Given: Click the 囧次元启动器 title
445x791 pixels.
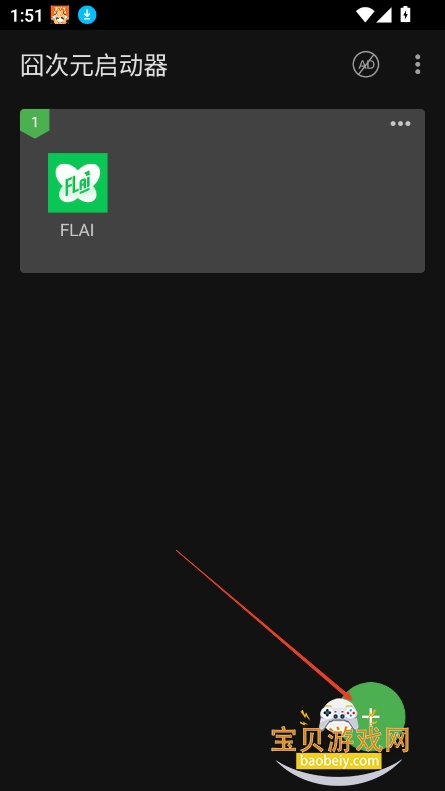Looking at the screenshot, I should tap(94, 66).
